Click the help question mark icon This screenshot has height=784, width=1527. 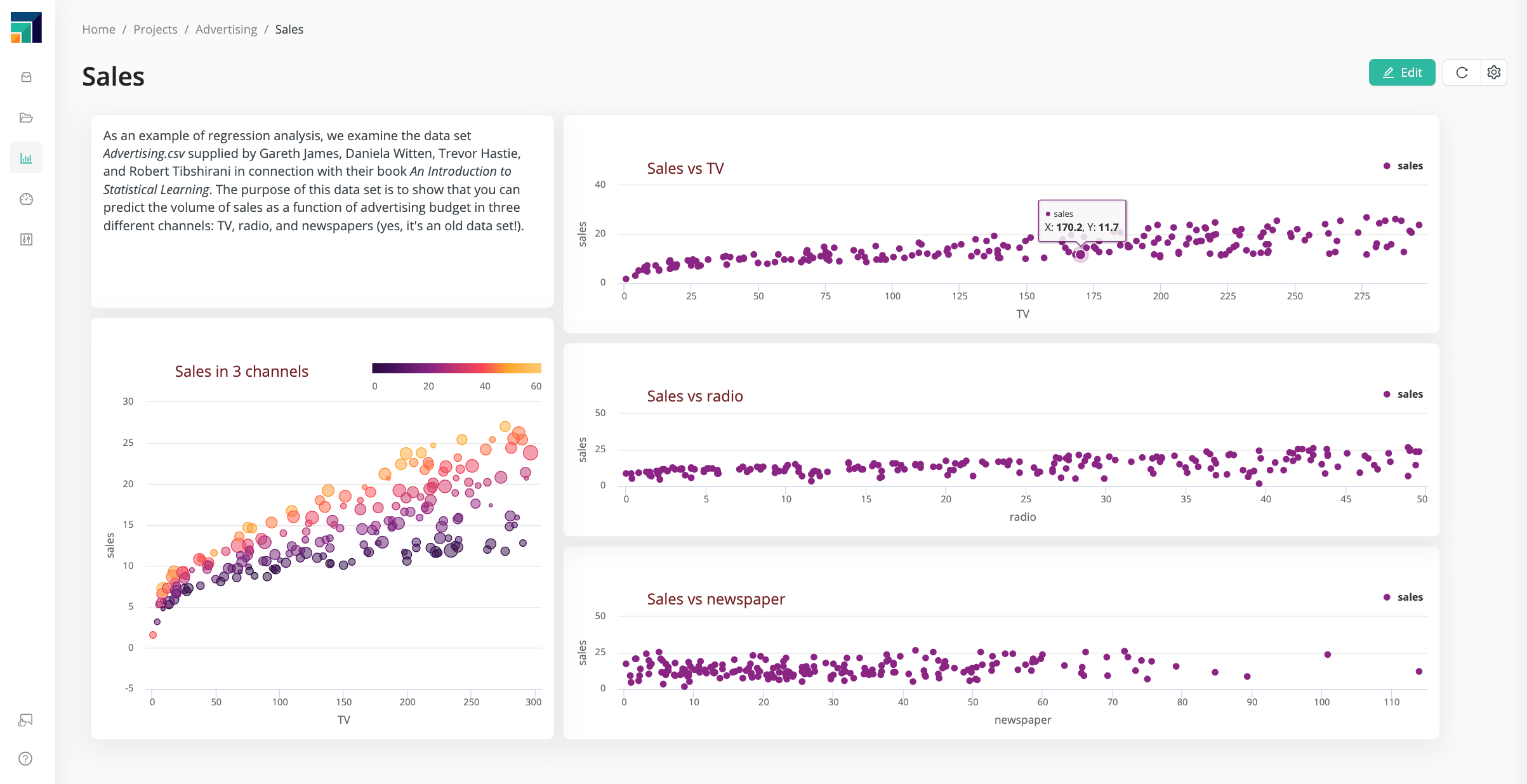pyautogui.click(x=26, y=759)
